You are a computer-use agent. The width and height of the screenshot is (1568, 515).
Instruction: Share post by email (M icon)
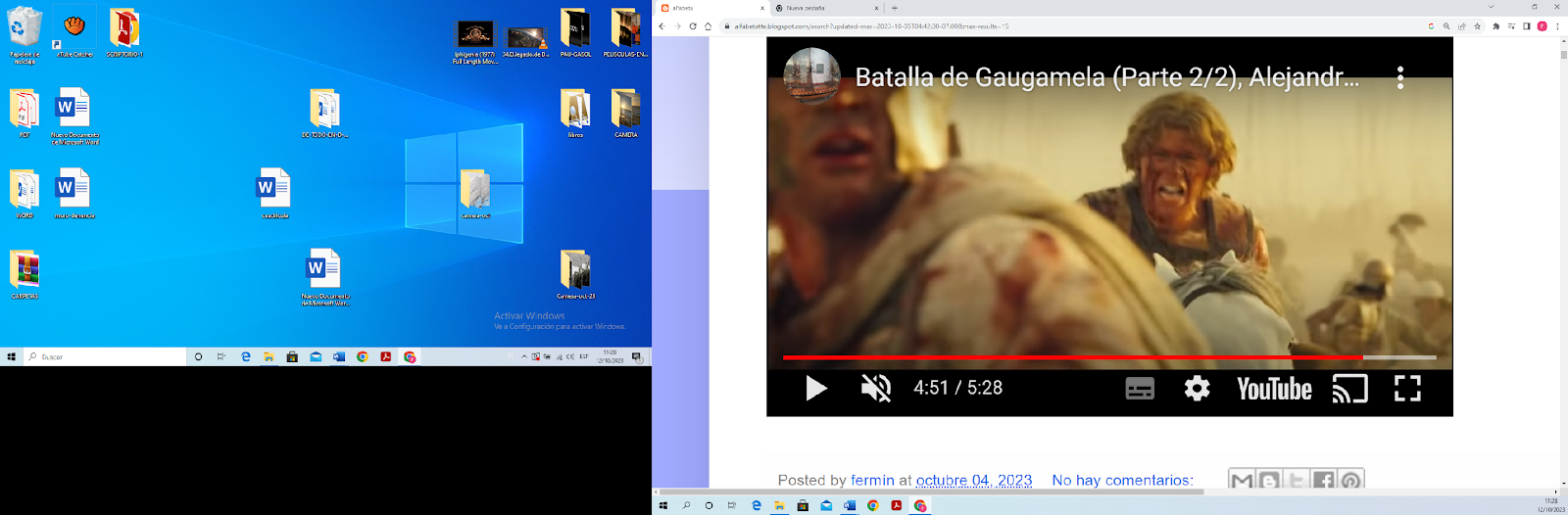[1242, 480]
